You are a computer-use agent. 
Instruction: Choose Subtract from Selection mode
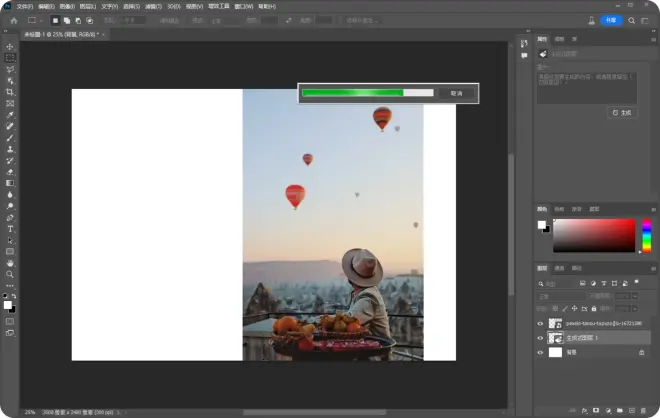[x=78, y=20]
